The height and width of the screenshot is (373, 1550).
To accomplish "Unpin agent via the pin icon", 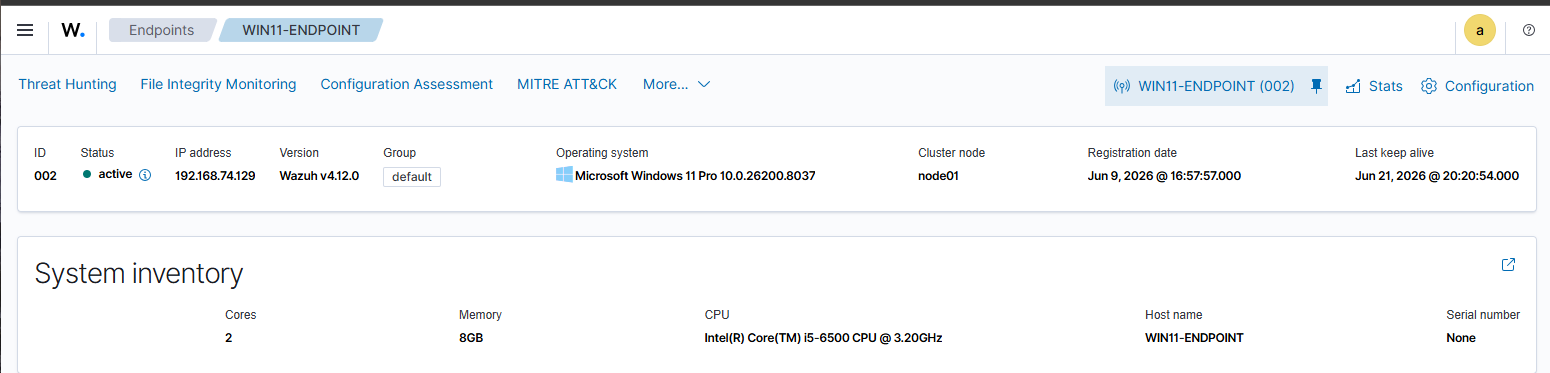I will [x=1316, y=86].
